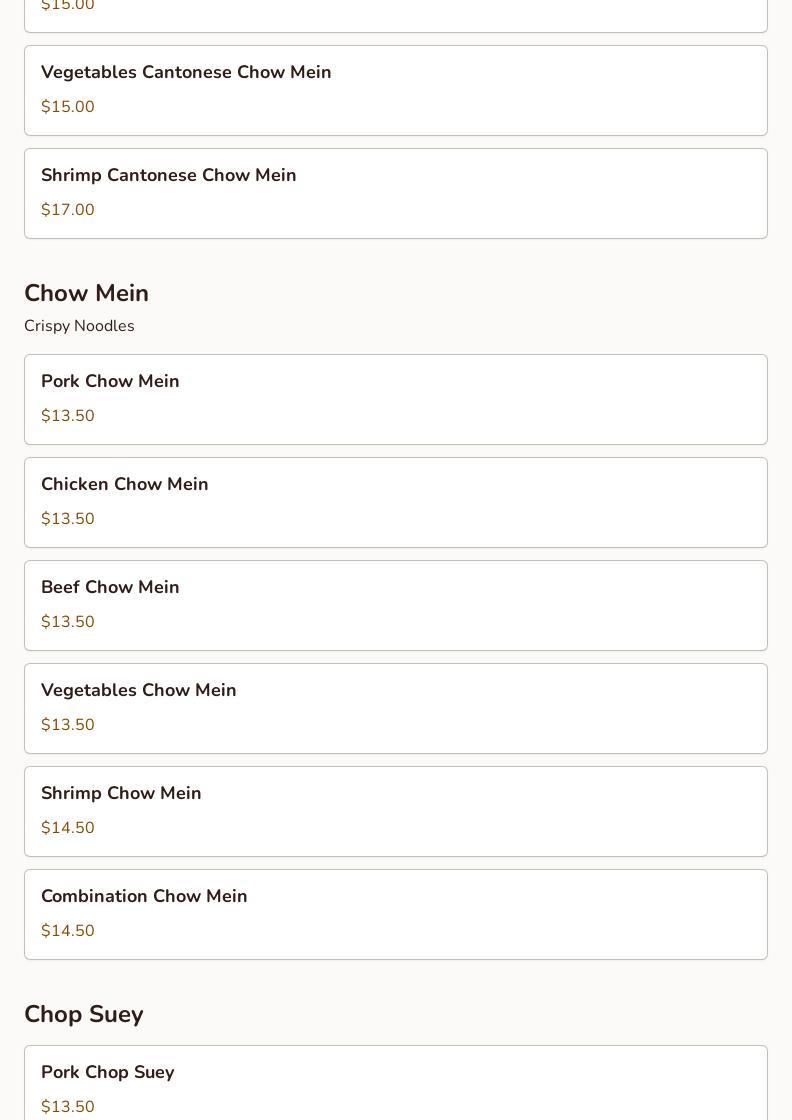792x1120 pixels.
Task: Click the $14.50 price under Shrimp Chow Mein
Action: click(x=68, y=828)
